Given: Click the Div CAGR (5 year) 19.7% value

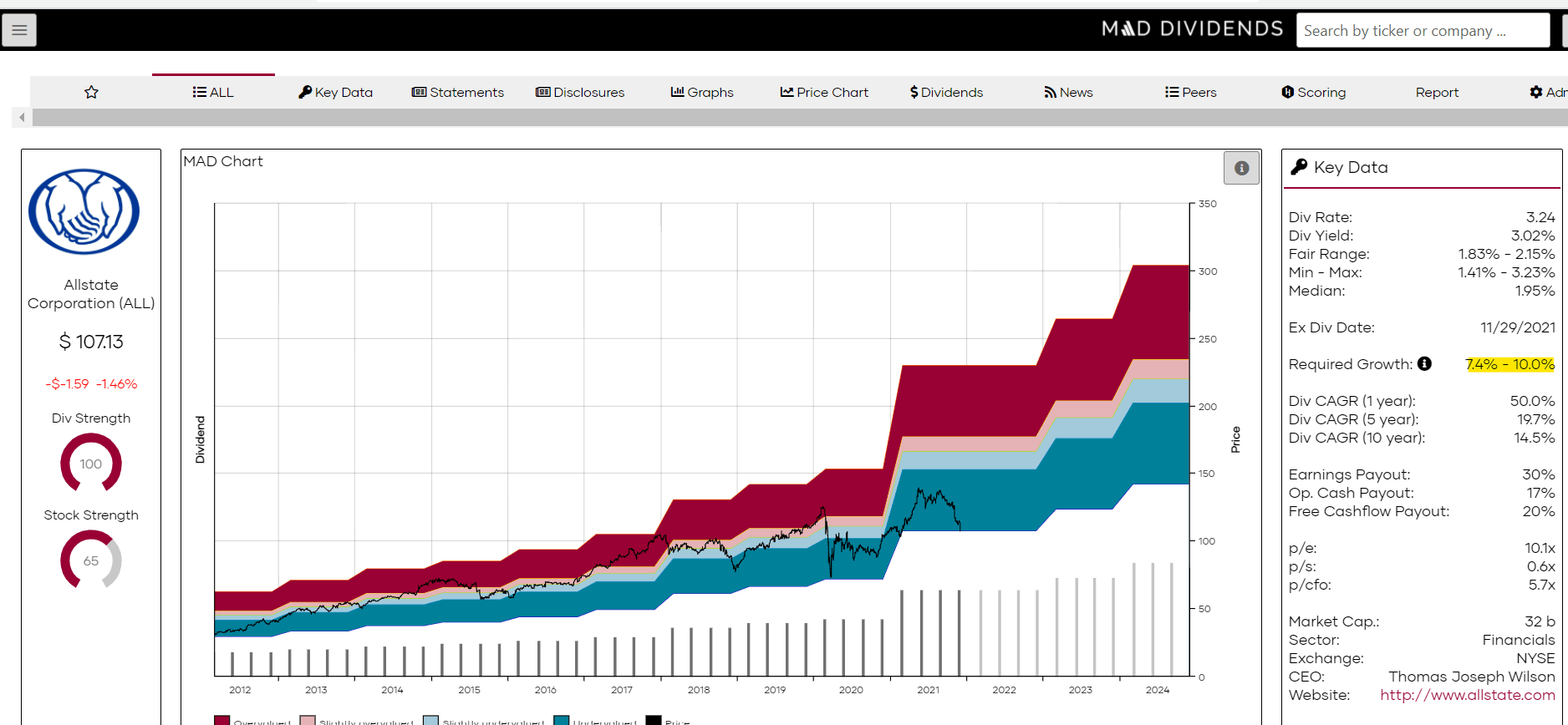Looking at the screenshot, I should [x=1536, y=419].
